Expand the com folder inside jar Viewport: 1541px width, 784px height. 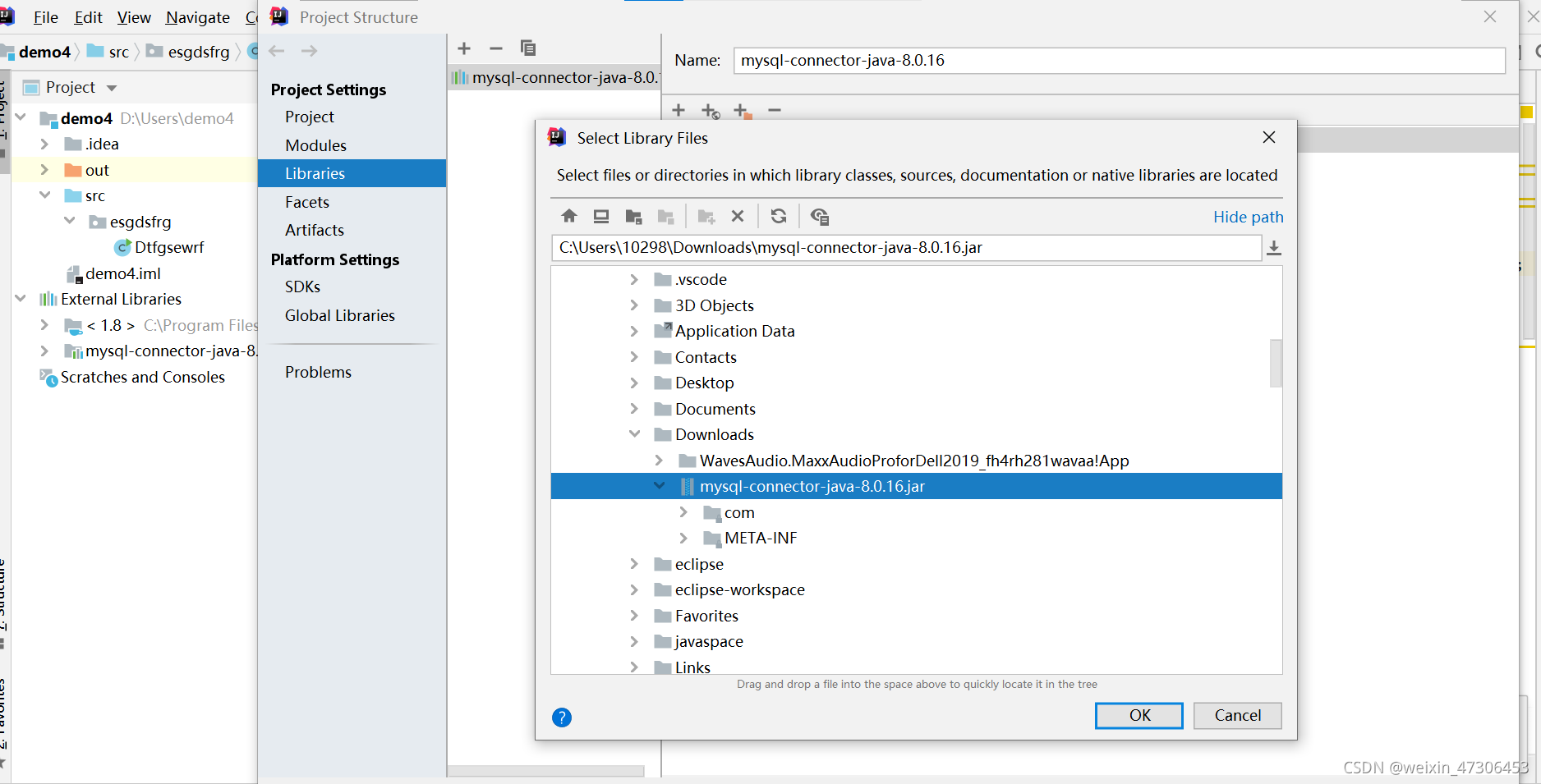[x=683, y=512]
